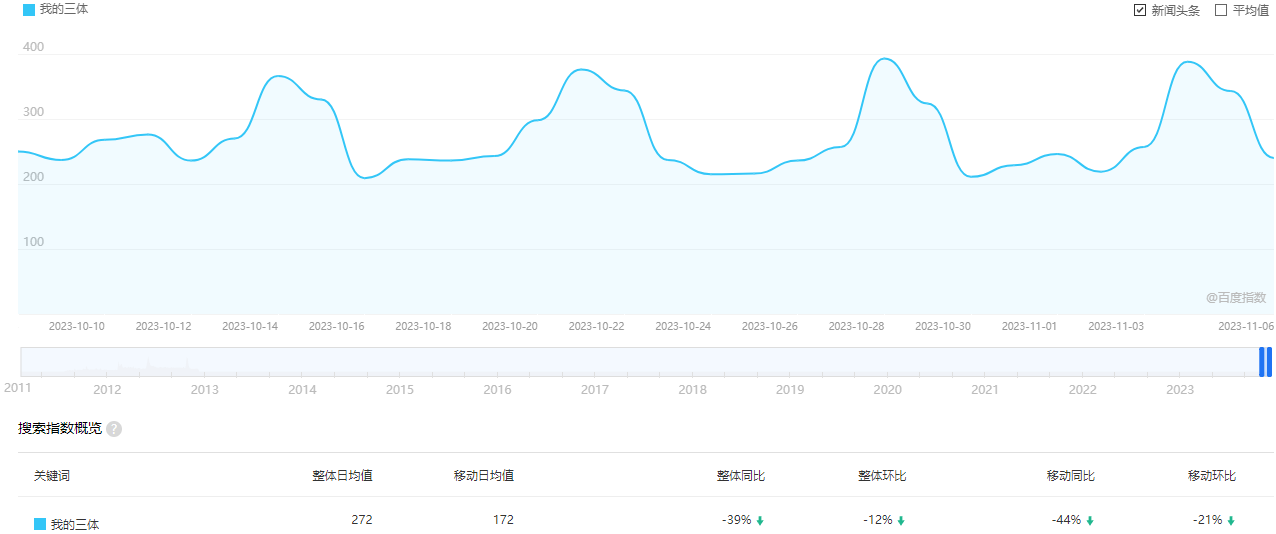Click the 2023-10-28 date axis label
Viewport: 1276px width, 534px height.
pos(856,326)
